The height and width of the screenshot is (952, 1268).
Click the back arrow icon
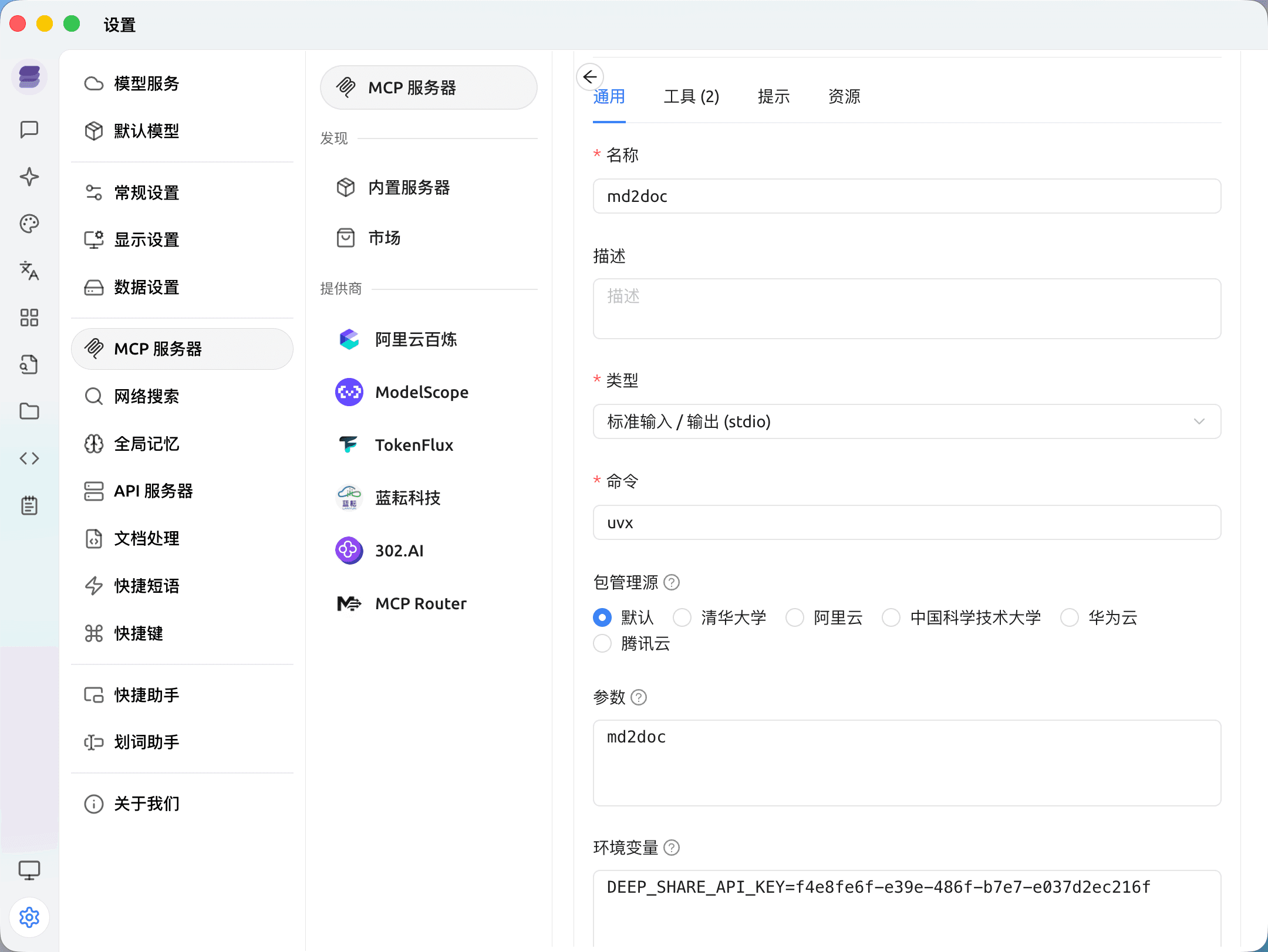click(x=590, y=77)
